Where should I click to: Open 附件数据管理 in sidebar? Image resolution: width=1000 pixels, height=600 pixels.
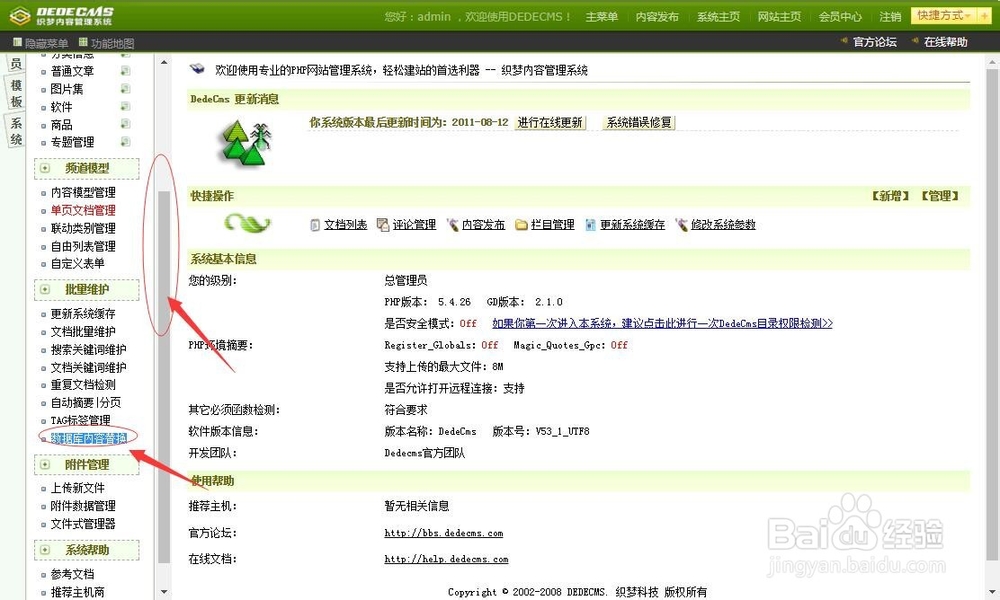tap(83, 506)
